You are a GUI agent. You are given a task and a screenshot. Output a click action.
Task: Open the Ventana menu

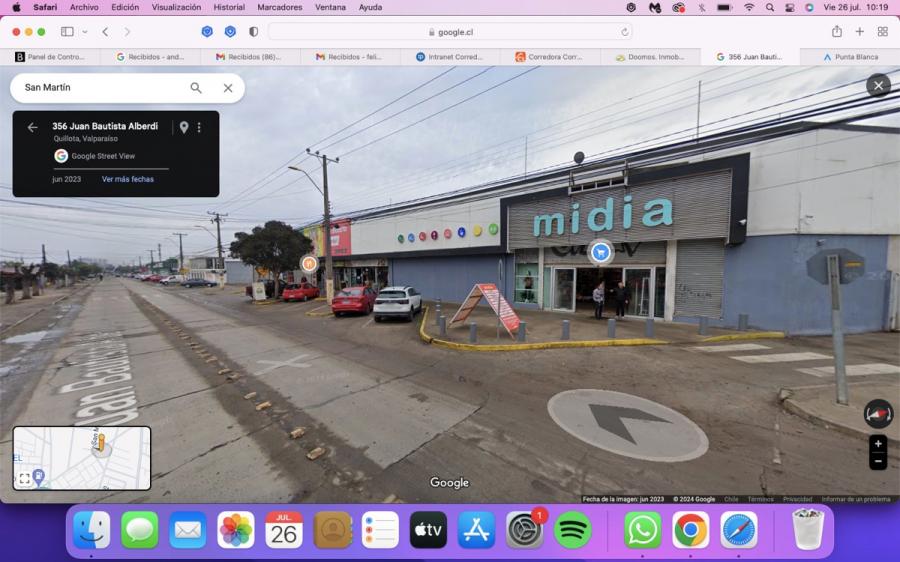[x=331, y=7]
